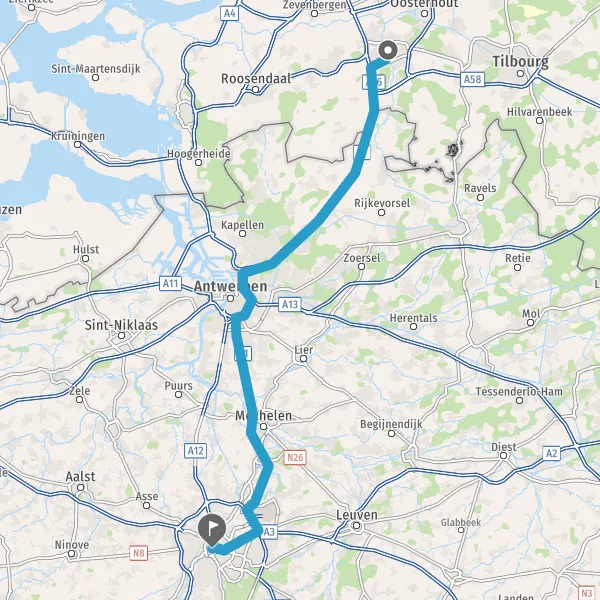Click the circular start marker near Breda
Viewport: 600px width, 600px height.
tap(388, 50)
